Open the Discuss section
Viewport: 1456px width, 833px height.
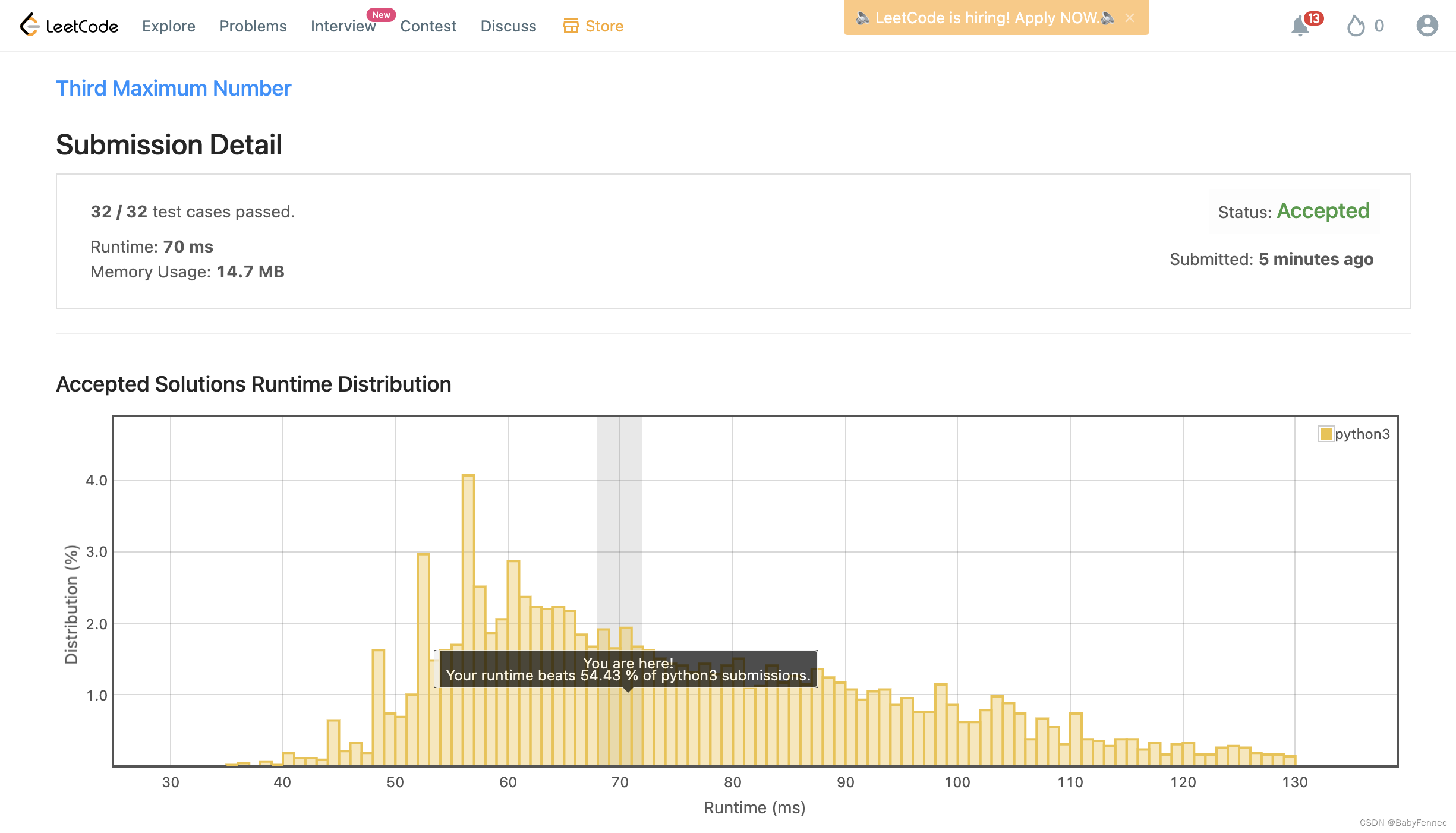(508, 26)
